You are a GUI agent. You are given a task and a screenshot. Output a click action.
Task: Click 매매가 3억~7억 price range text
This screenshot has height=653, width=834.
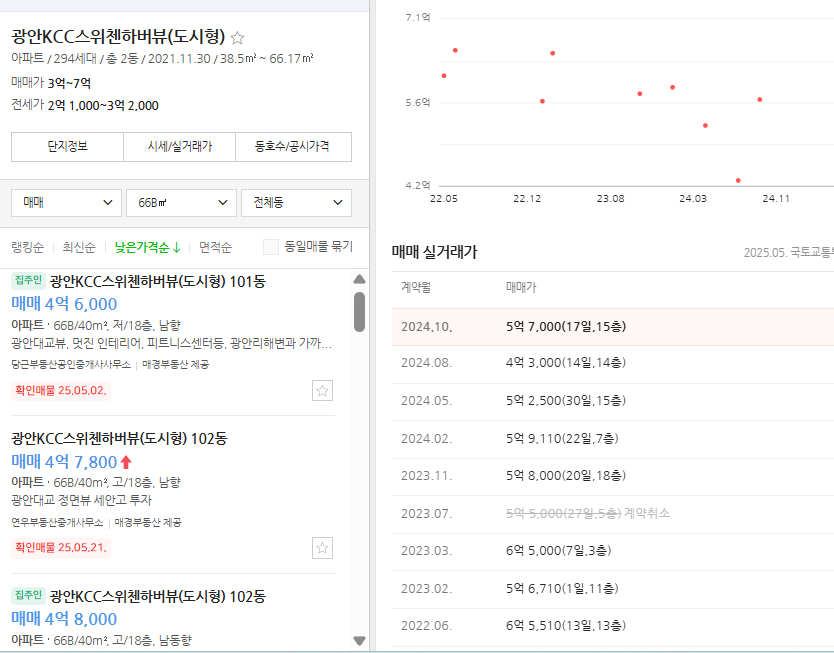51,83
